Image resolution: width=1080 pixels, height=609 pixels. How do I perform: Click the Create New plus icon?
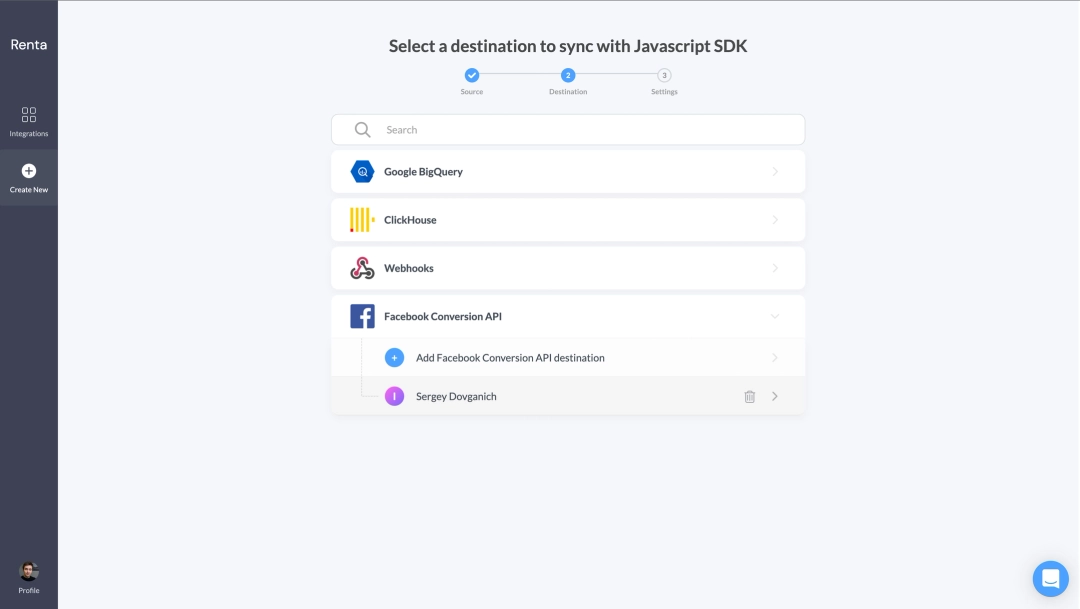click(x=27, y=172)
